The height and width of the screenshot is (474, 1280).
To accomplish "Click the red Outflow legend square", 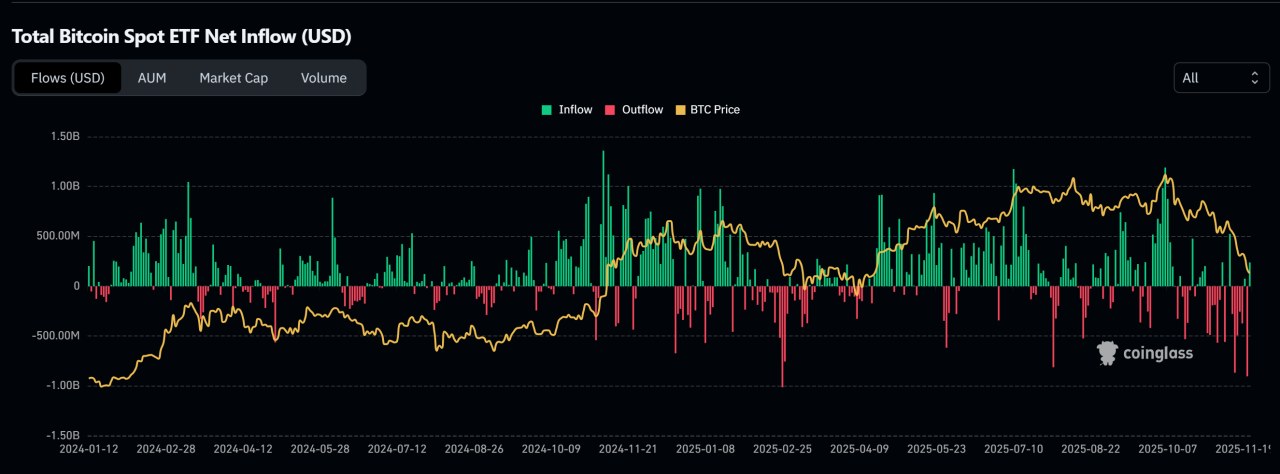I will 609,110.
